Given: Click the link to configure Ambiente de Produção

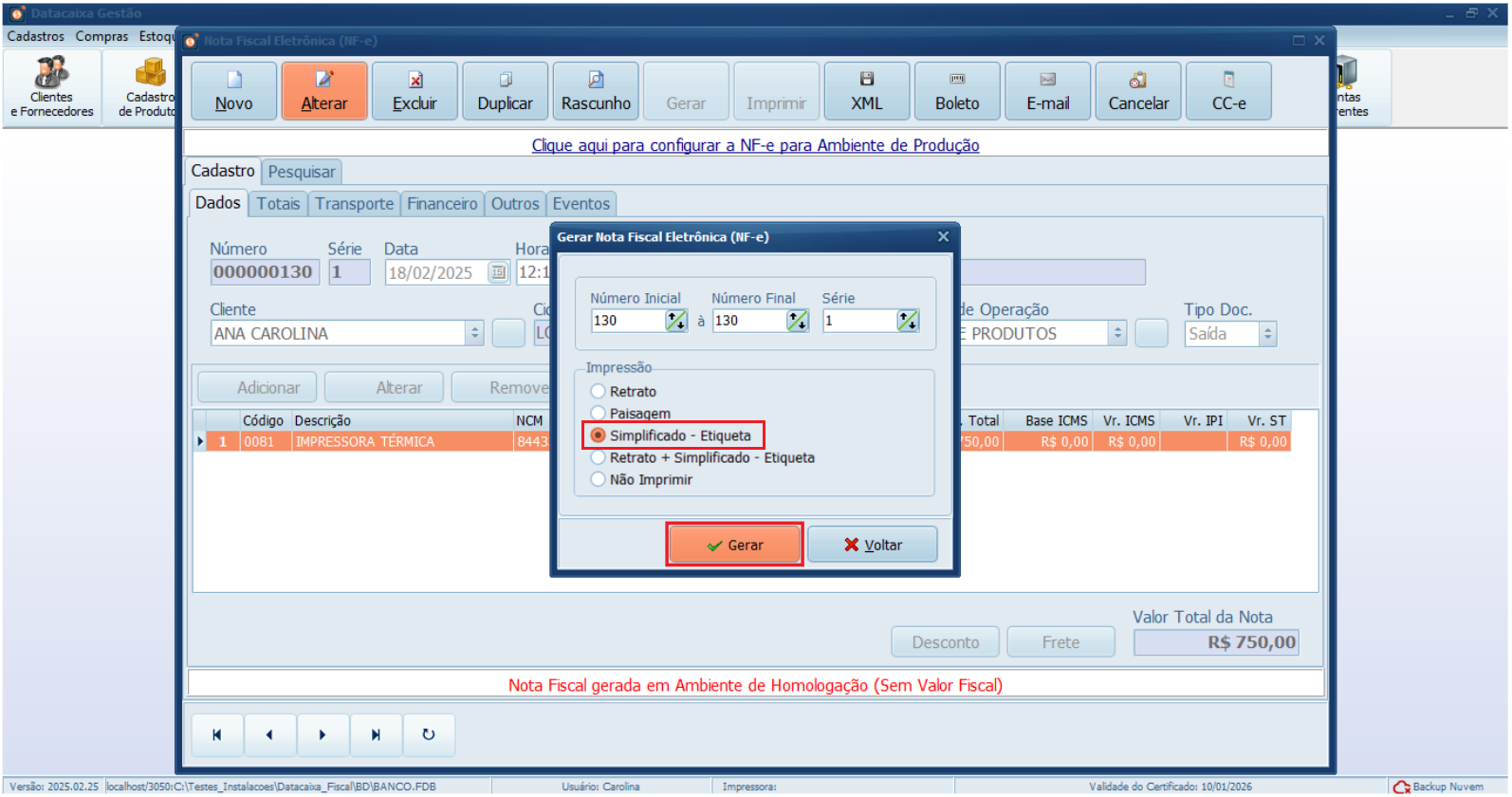Looking at the screenshot, I should [755, 145].
